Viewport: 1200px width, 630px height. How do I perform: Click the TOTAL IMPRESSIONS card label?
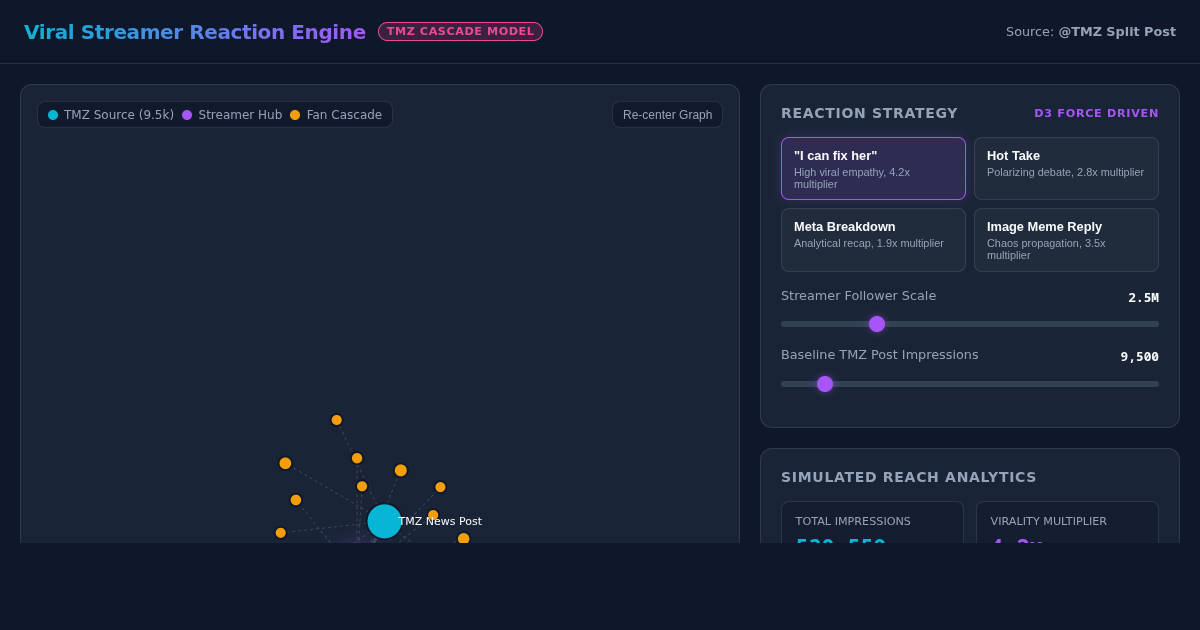point(853,521)
